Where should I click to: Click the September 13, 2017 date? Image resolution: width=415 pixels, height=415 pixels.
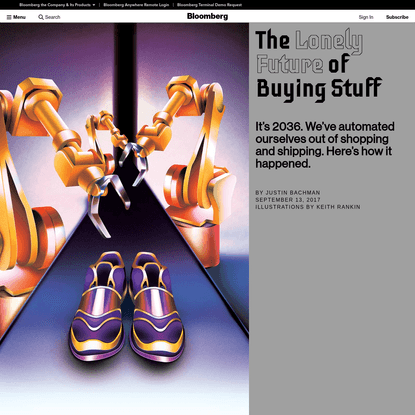(288, 200)
